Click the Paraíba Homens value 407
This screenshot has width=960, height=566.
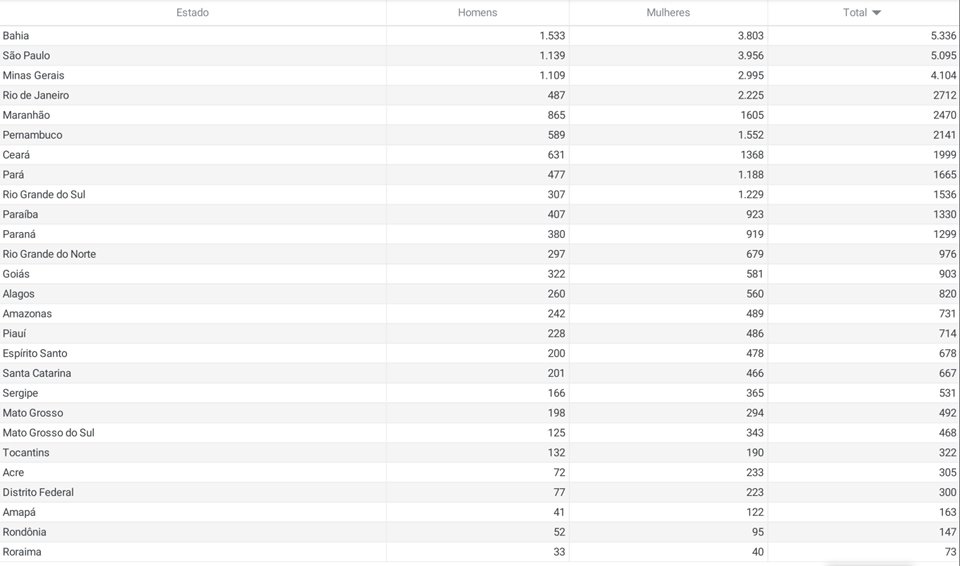[x=556, y=214]
